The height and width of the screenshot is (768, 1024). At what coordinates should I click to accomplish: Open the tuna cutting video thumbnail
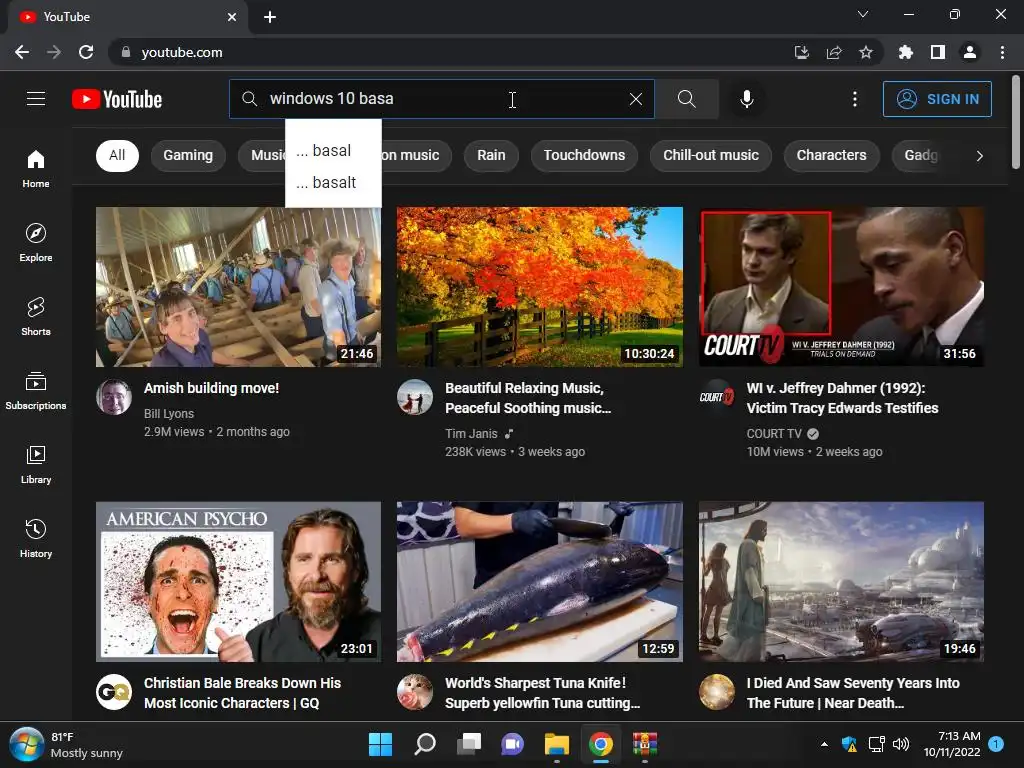[x=539, y=582]
